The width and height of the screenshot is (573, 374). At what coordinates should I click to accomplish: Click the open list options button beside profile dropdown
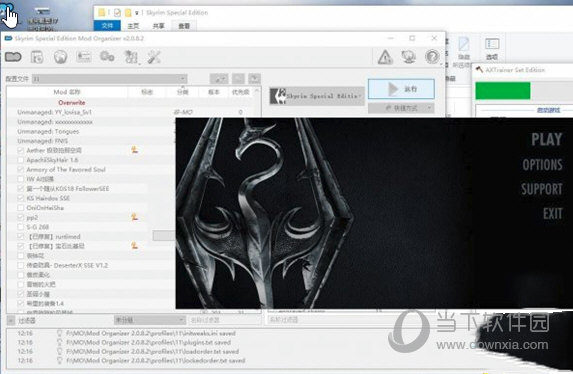point(219,78)
